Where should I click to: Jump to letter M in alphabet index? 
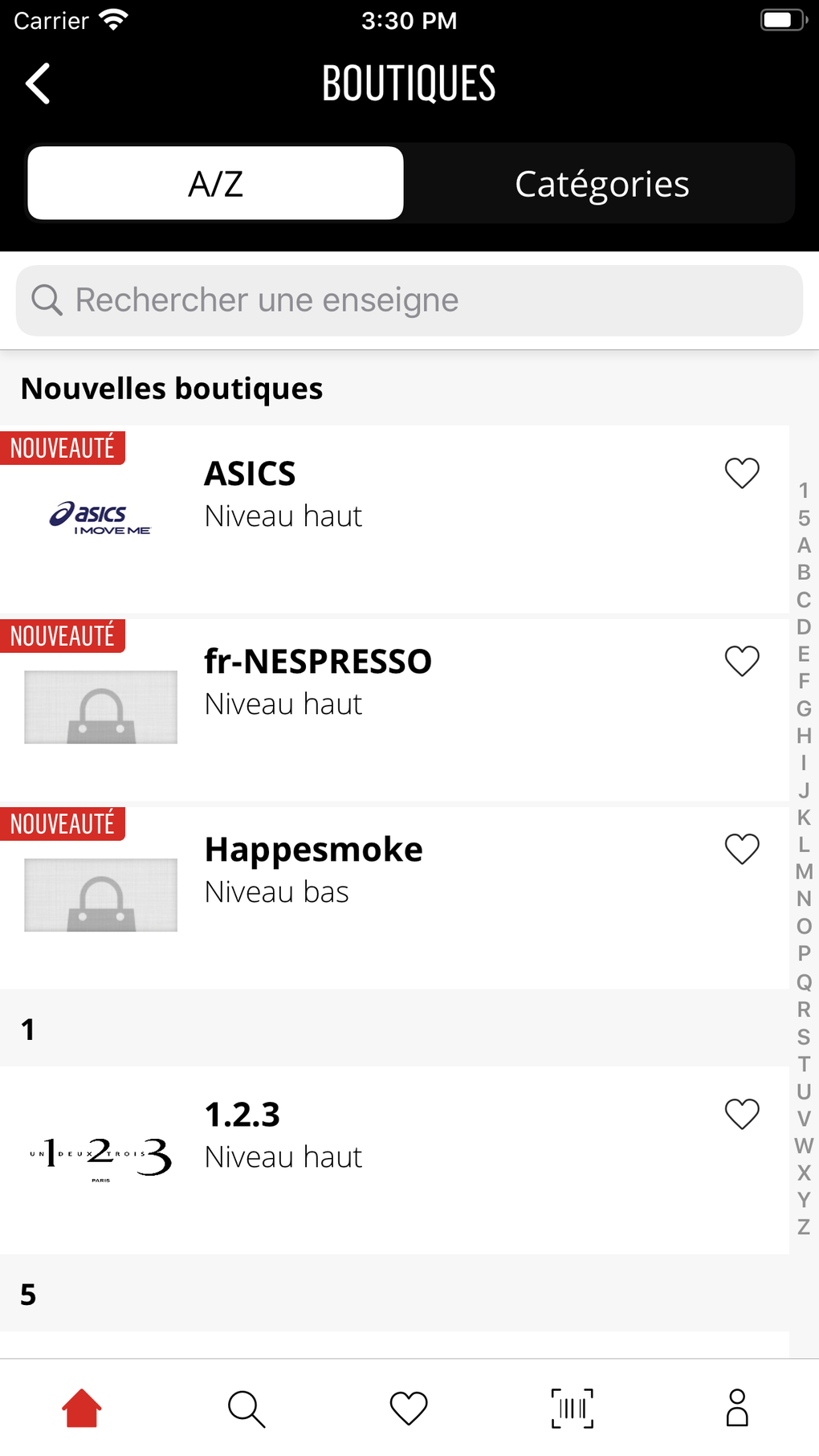tap(804, 871)
